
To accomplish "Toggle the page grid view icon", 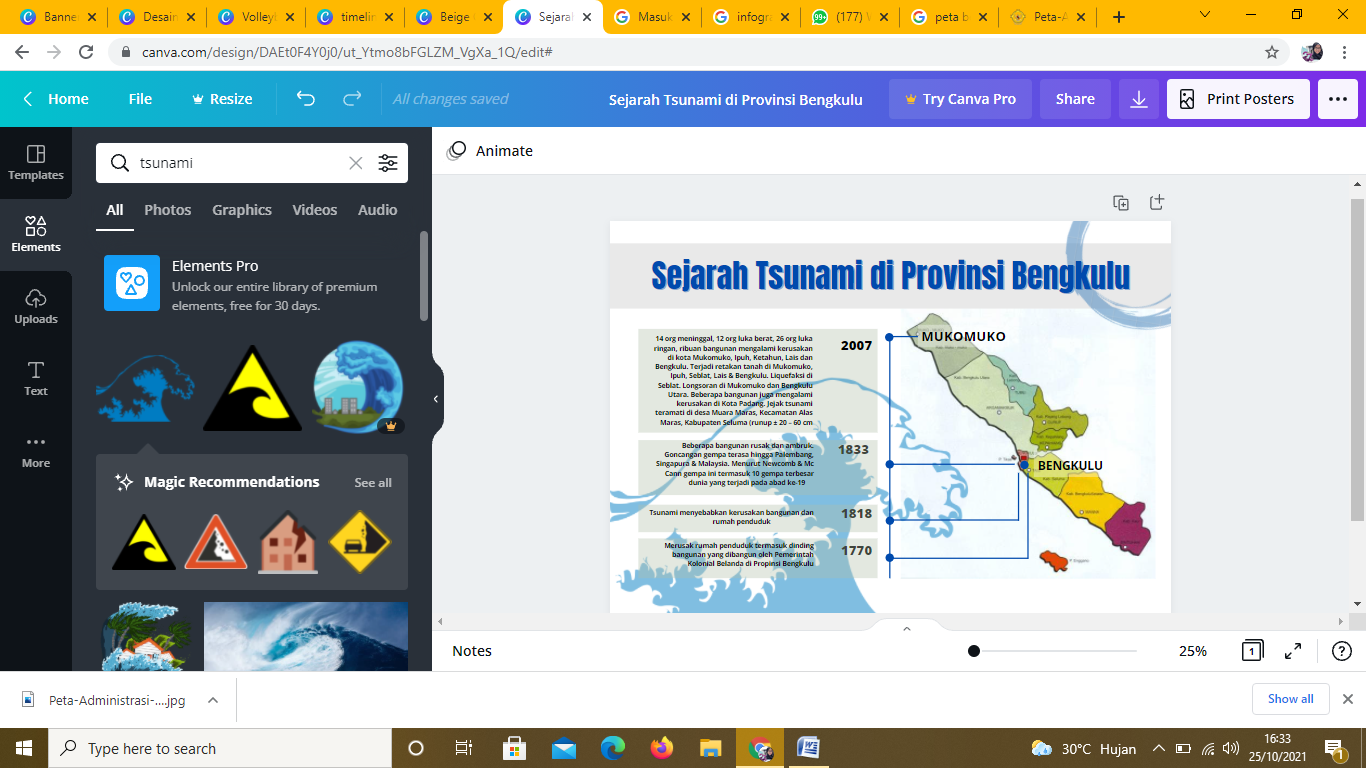I will pyautogui.click(x=1251, y=651).
